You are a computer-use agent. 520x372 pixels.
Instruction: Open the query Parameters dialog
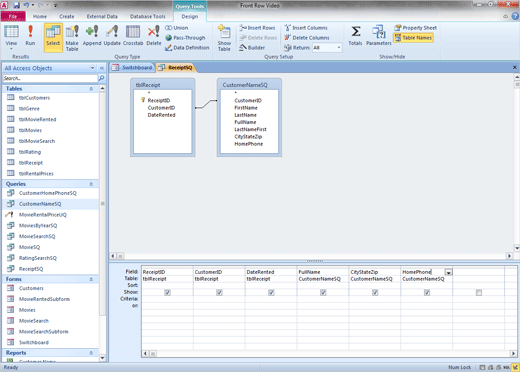click(379, 36)
